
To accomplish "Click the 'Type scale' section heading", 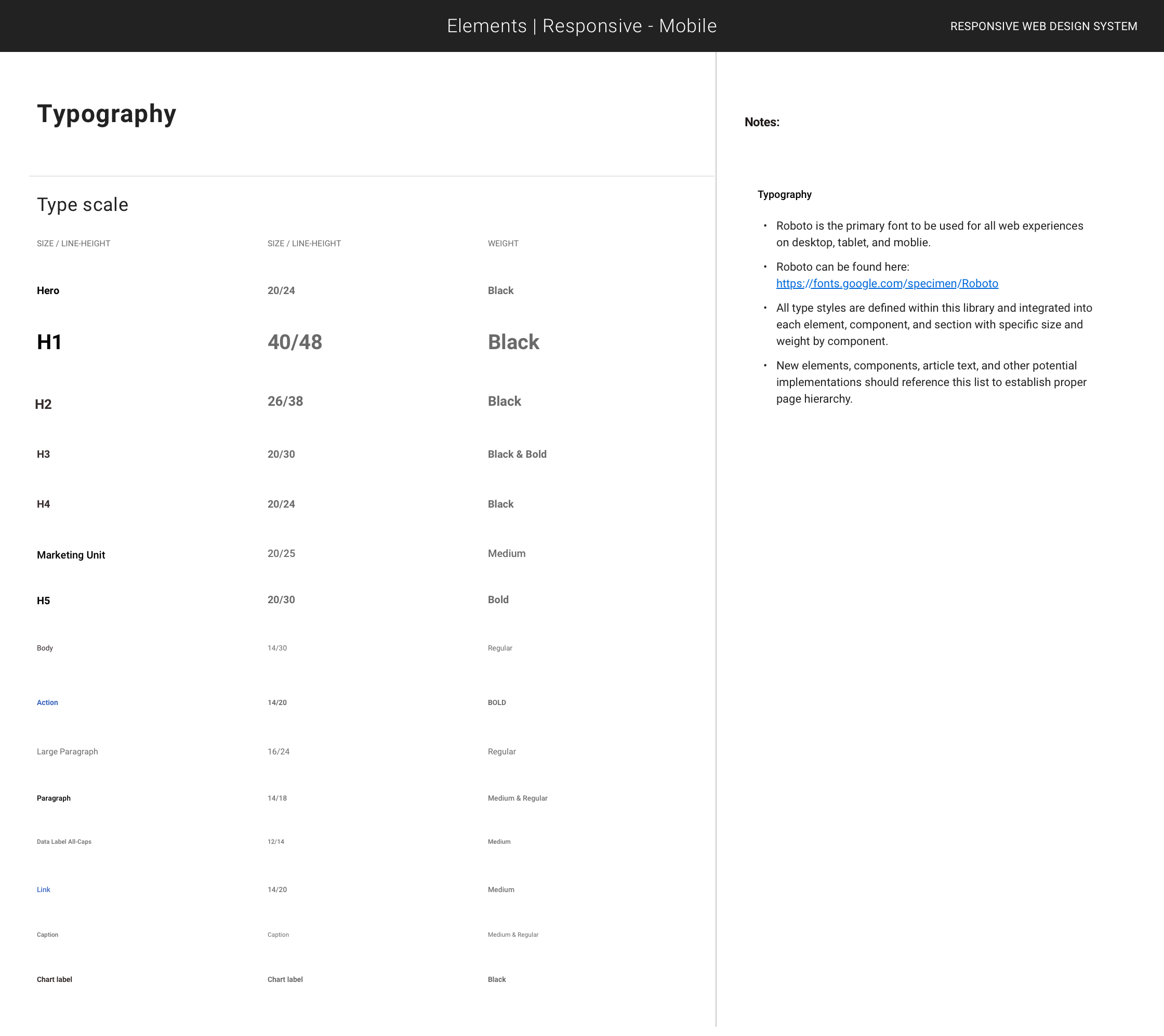I will point(83,205).
